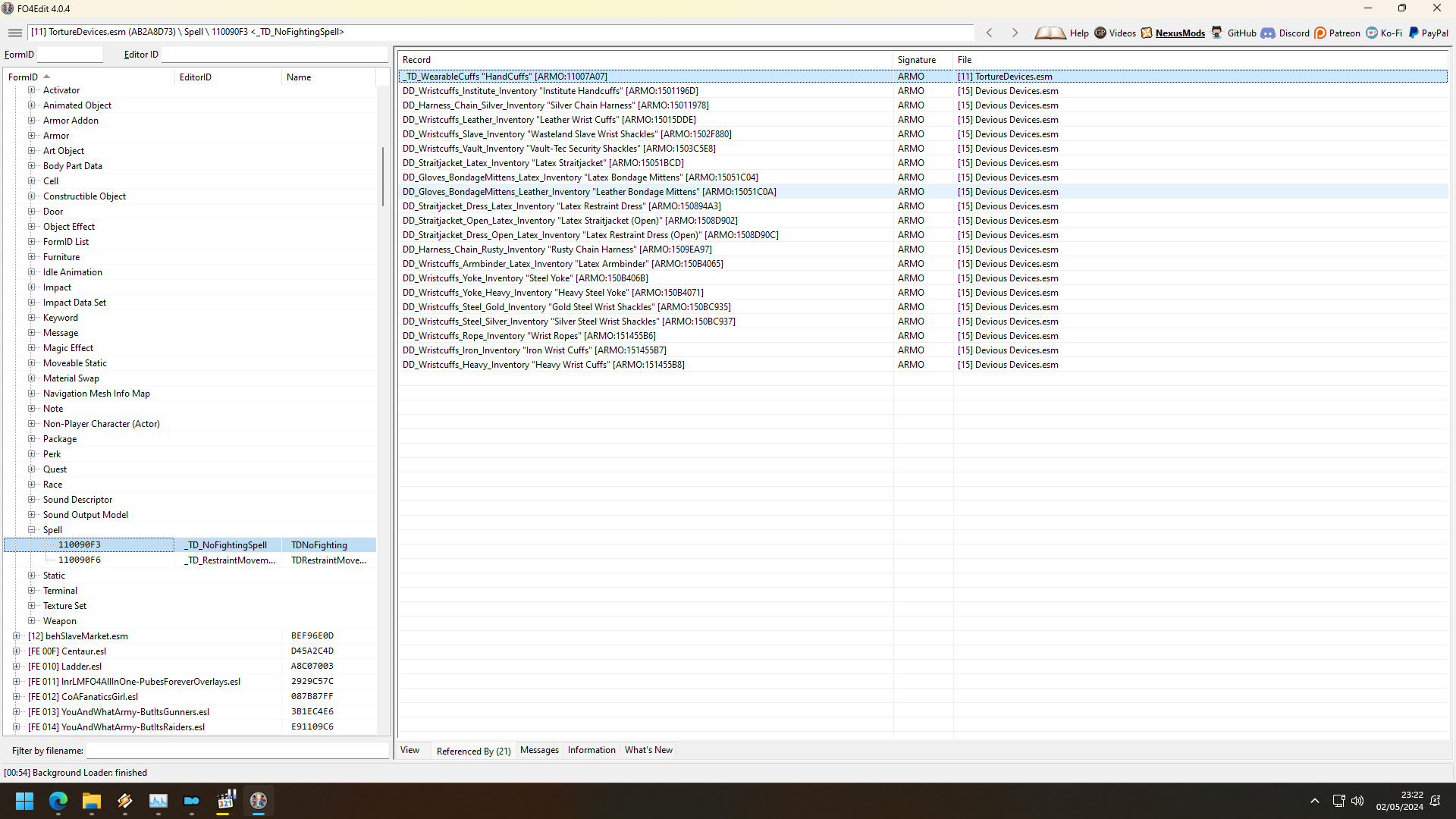
Task: Navigate forward with the right arrow
Action: [1015, 33]
